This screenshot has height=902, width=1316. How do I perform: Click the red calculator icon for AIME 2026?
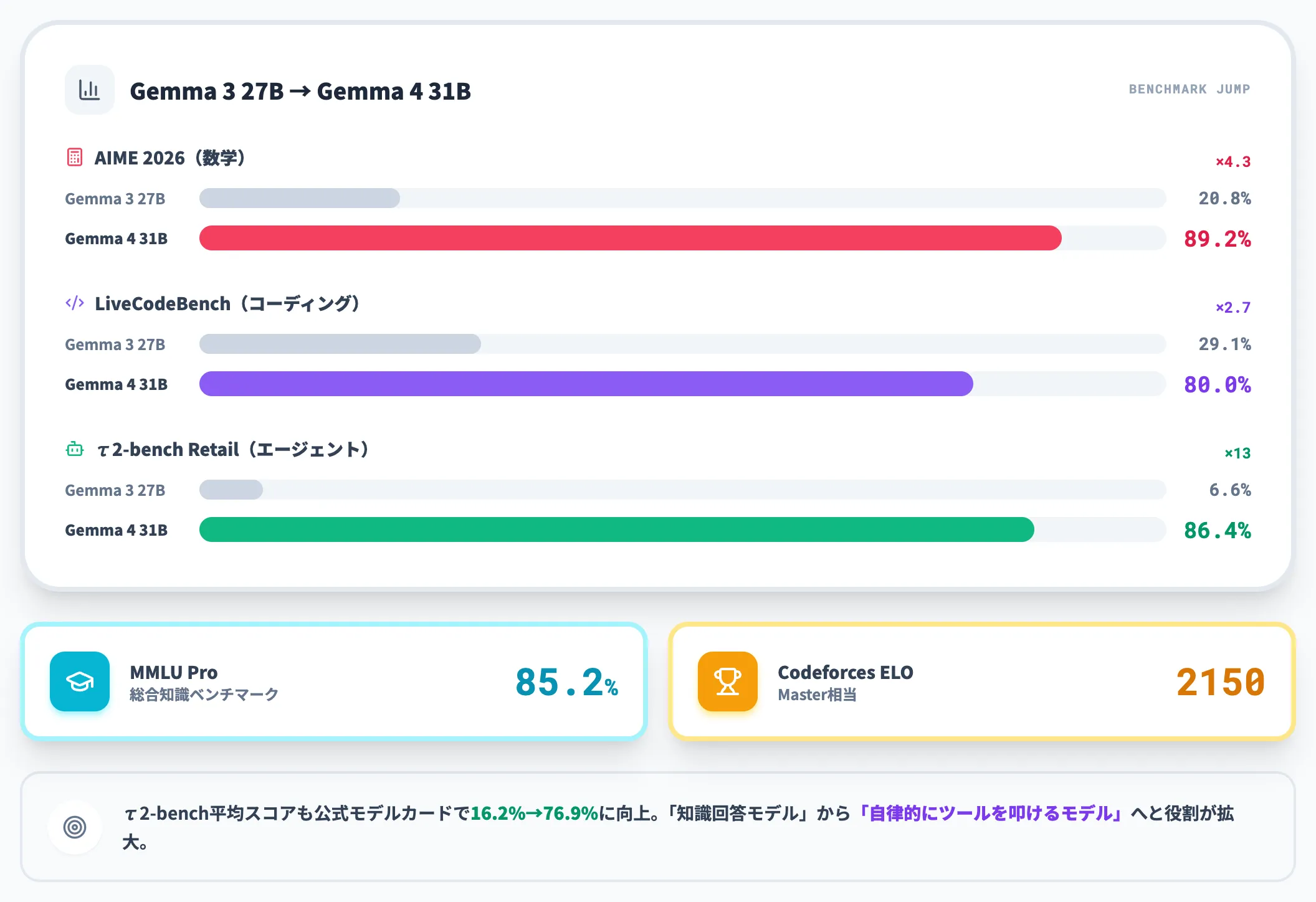point(75,157)
